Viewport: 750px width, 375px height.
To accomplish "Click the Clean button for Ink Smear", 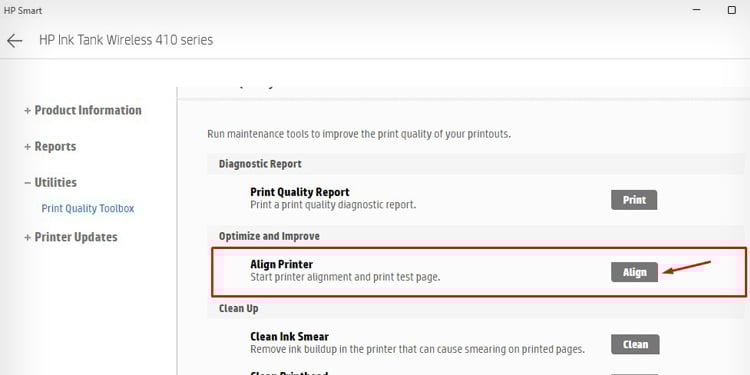I will tap(635, 344).
